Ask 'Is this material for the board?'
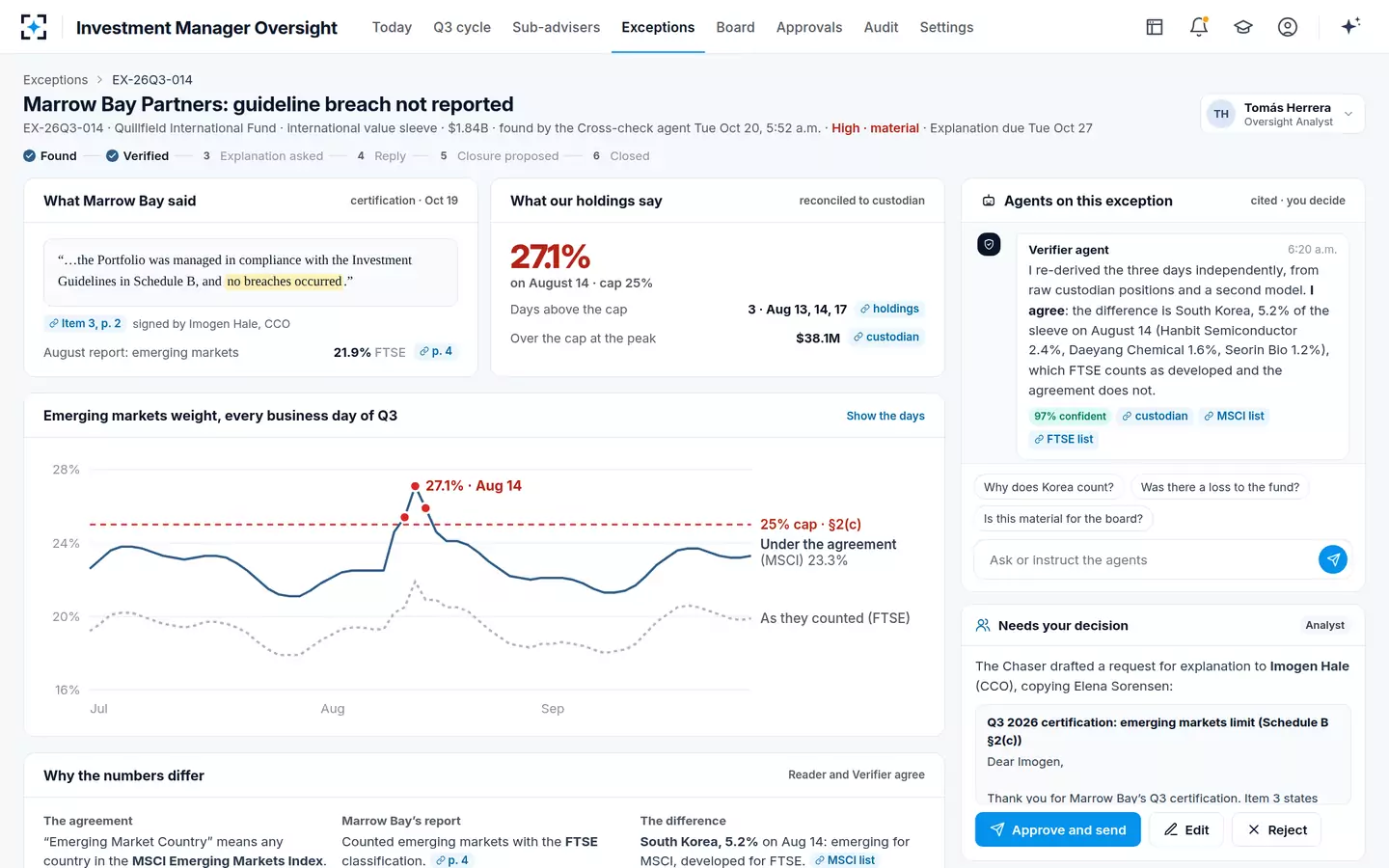Viewport: 1389px width, 868px height. tap(1063, 519)
